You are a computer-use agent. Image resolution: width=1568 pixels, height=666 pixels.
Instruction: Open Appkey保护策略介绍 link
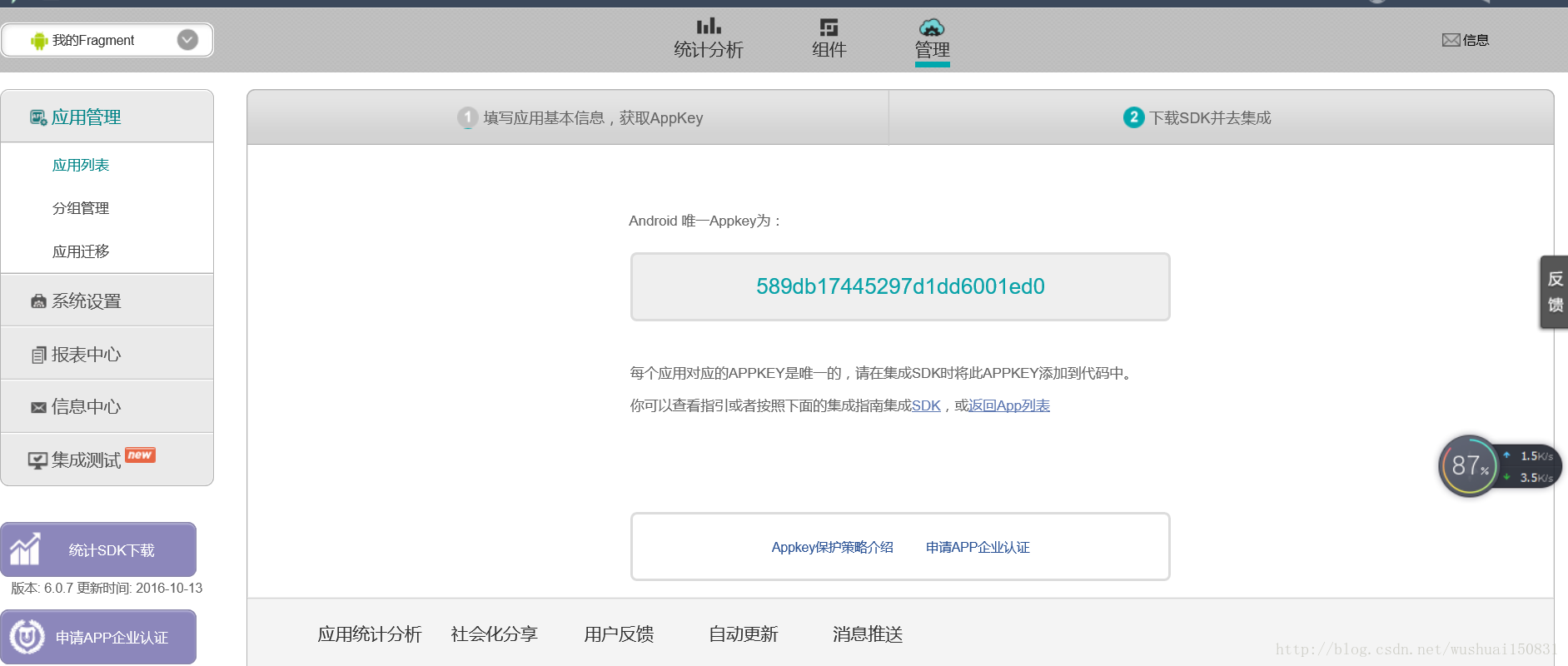[x=832, y=547]
